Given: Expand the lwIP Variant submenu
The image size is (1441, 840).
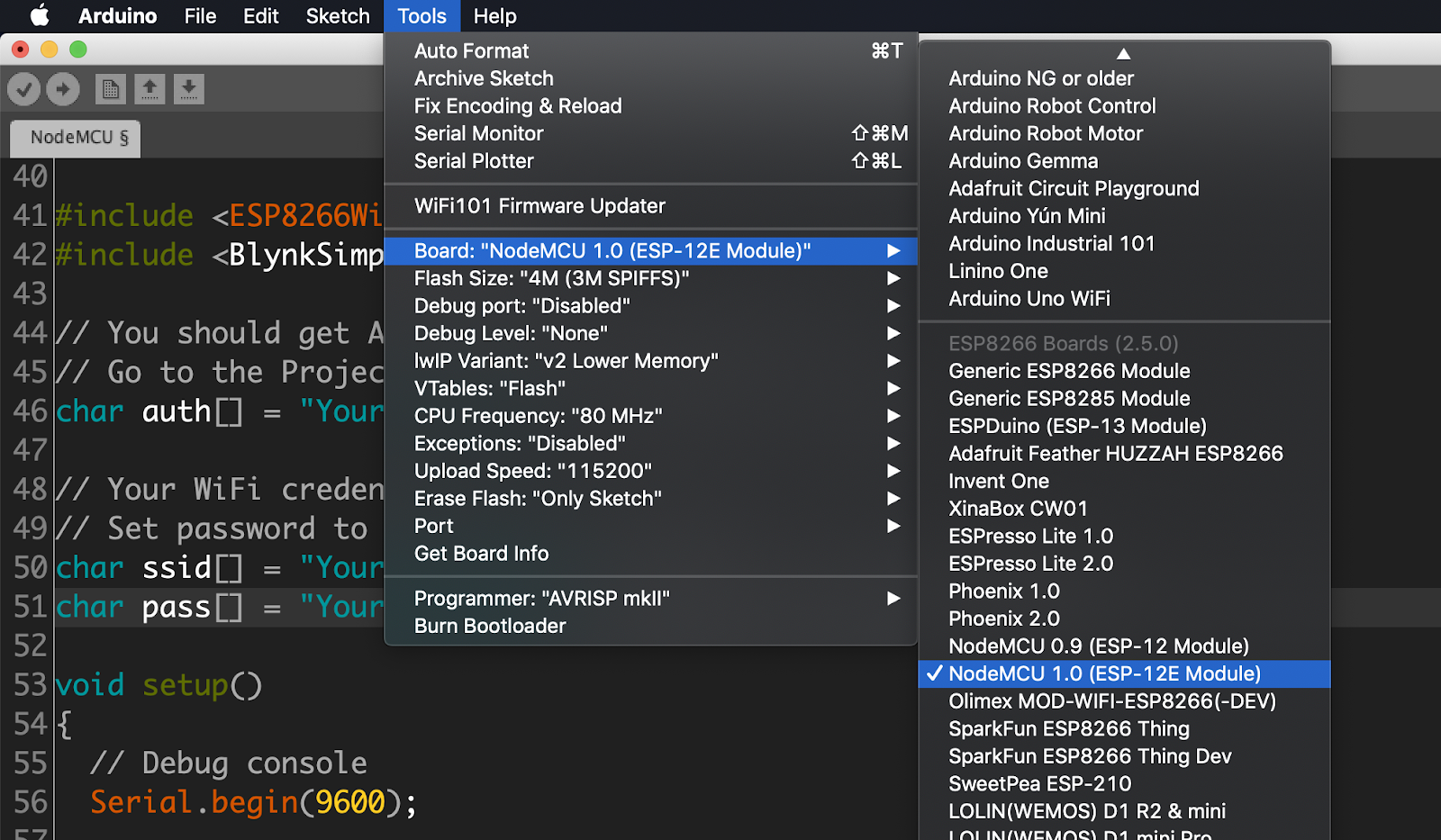Looking at the screenshot, I should tap(650, 361).
